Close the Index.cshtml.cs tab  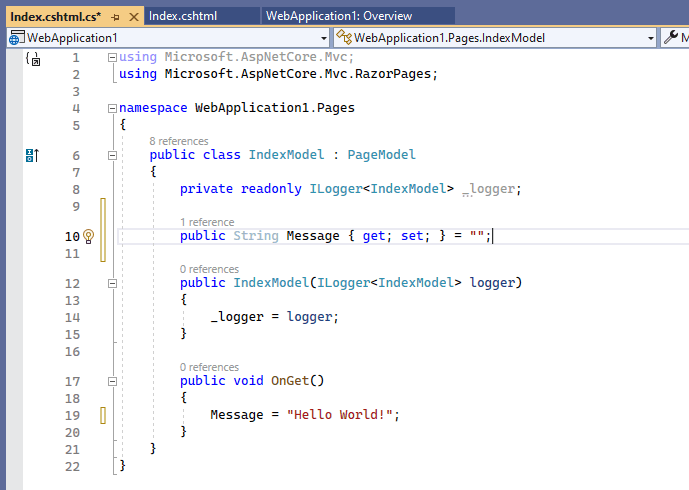(x=133, y=16)
